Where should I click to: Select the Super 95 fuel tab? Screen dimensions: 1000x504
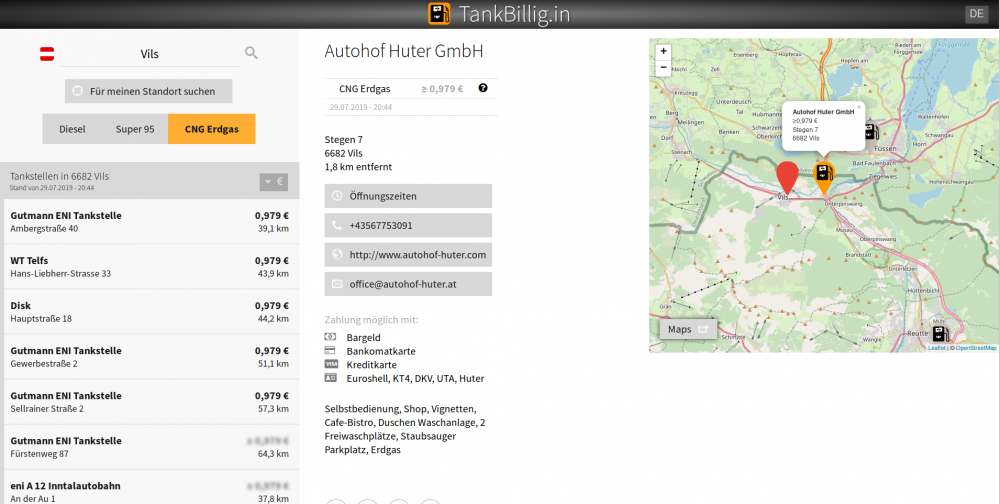point(135,129)
